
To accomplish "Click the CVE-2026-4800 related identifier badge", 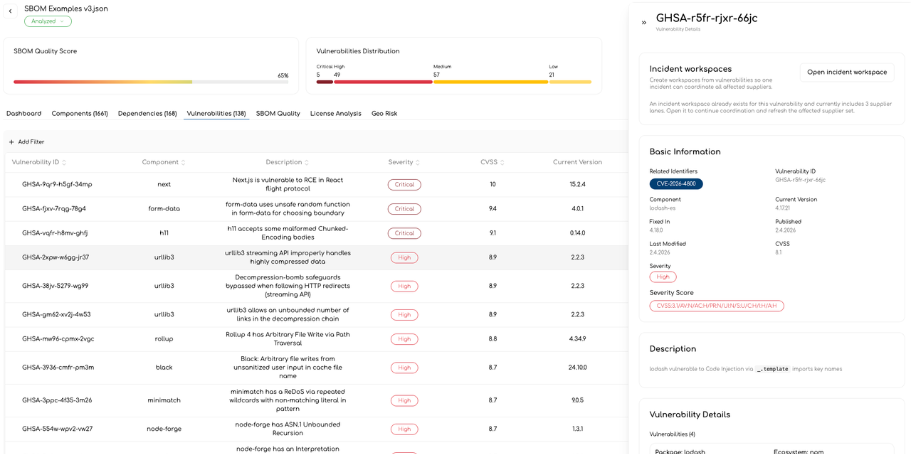I will pos(676,184).
